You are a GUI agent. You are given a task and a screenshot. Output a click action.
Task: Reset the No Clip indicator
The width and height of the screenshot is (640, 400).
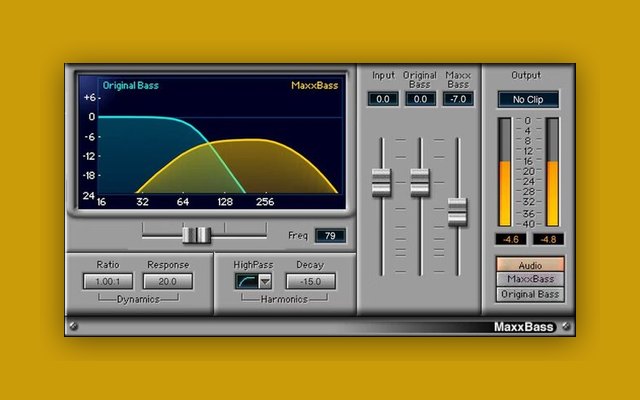528,100
